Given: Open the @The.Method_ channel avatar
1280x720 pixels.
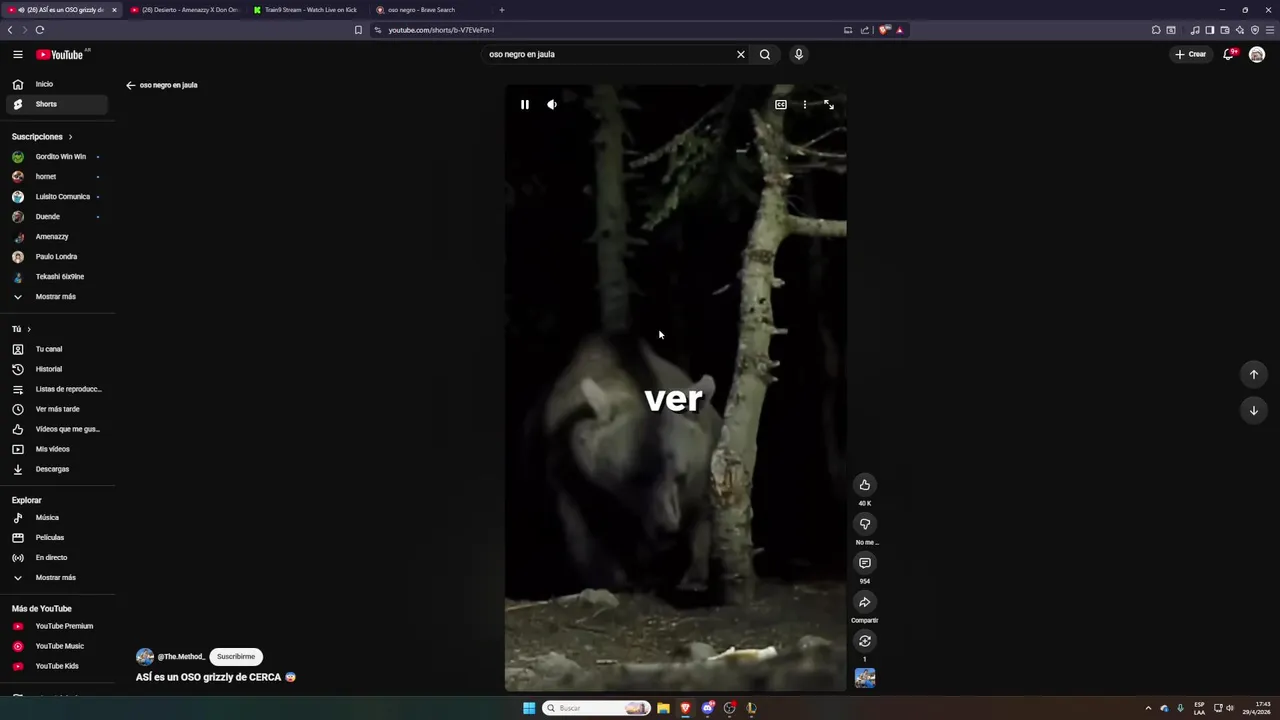Looking at the screenshot, I should click(145, 657).
